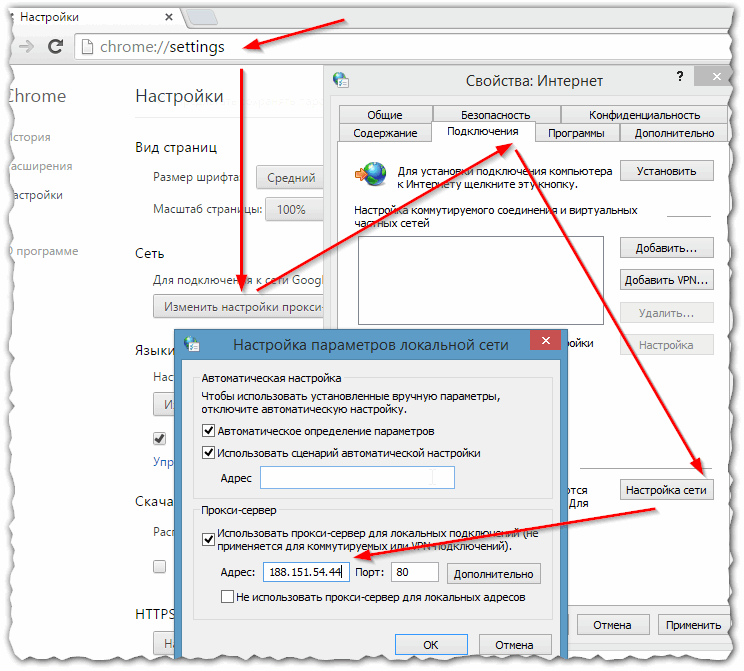
Task: Click the Chrome forward arrow icon
Action: pyautogui.click(x=27, y=47)
